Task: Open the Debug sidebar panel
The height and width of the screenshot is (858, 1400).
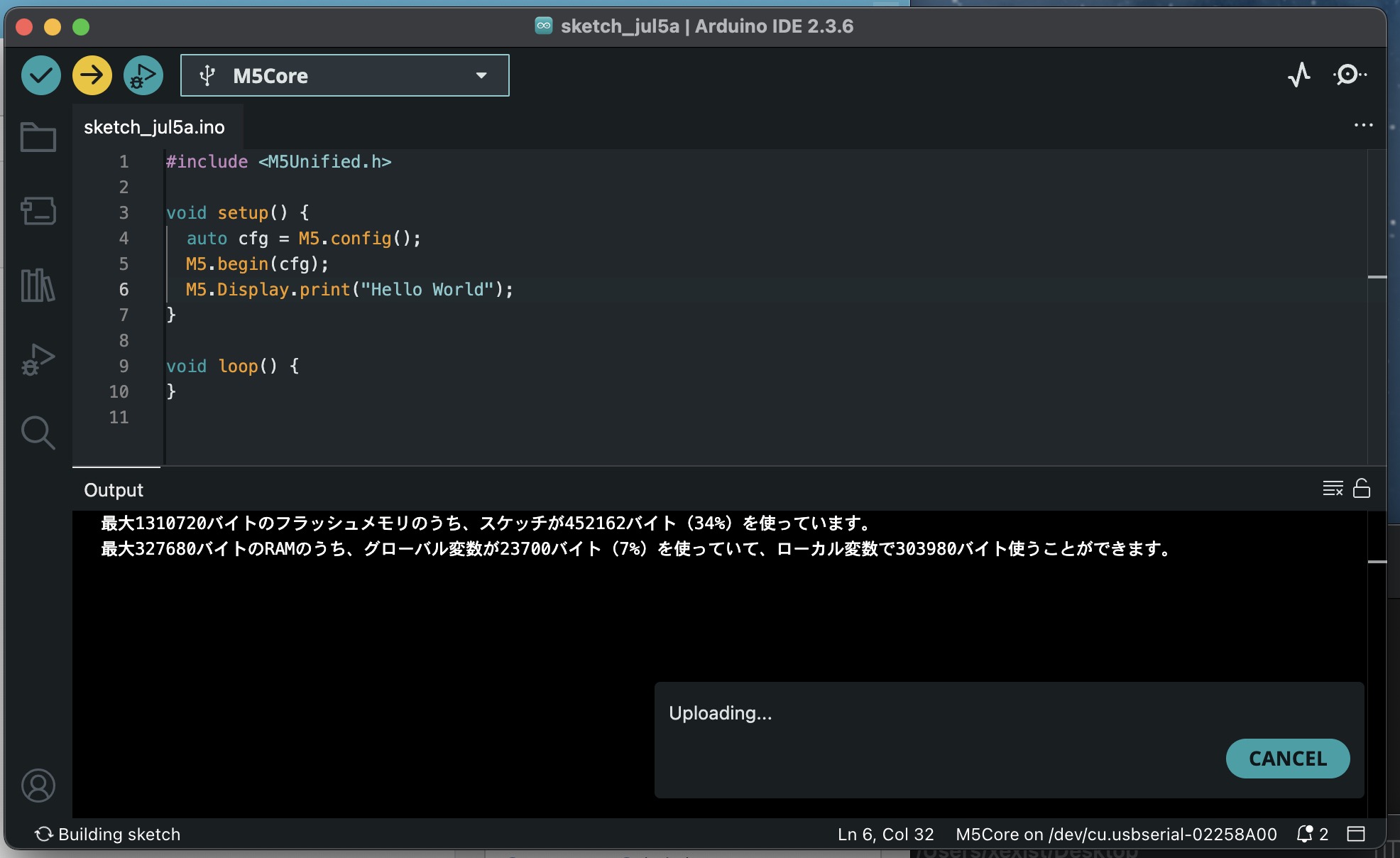Action: (x=38, y=359)
